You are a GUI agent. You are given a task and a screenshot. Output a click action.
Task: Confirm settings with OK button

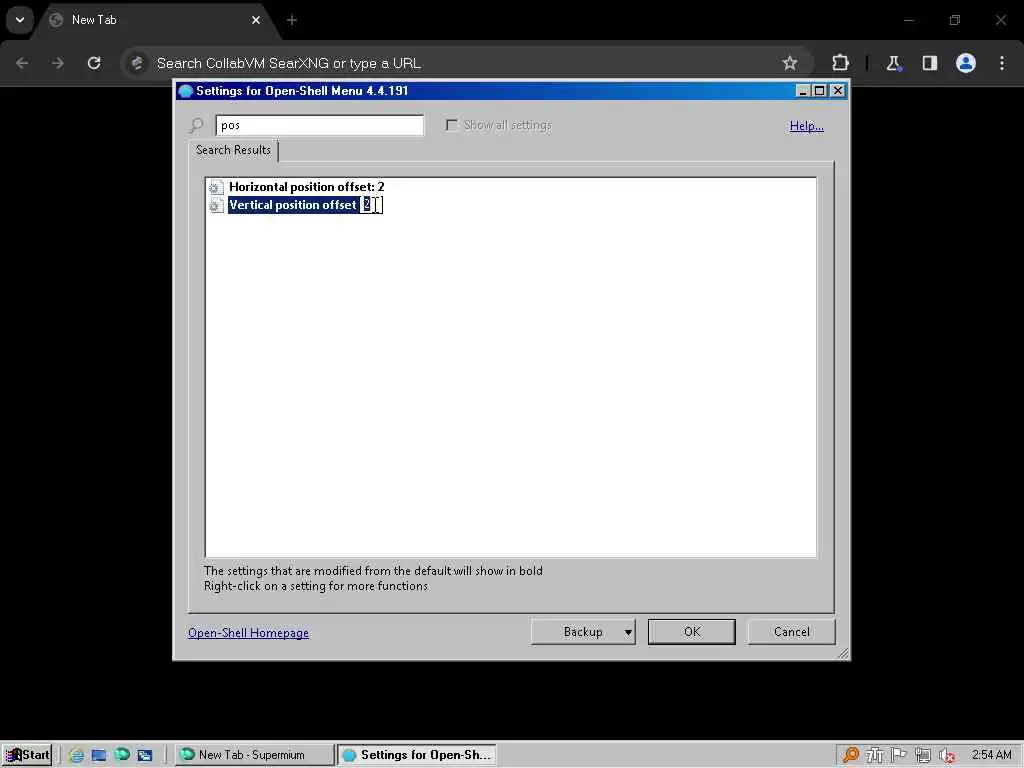coord(692,632)
